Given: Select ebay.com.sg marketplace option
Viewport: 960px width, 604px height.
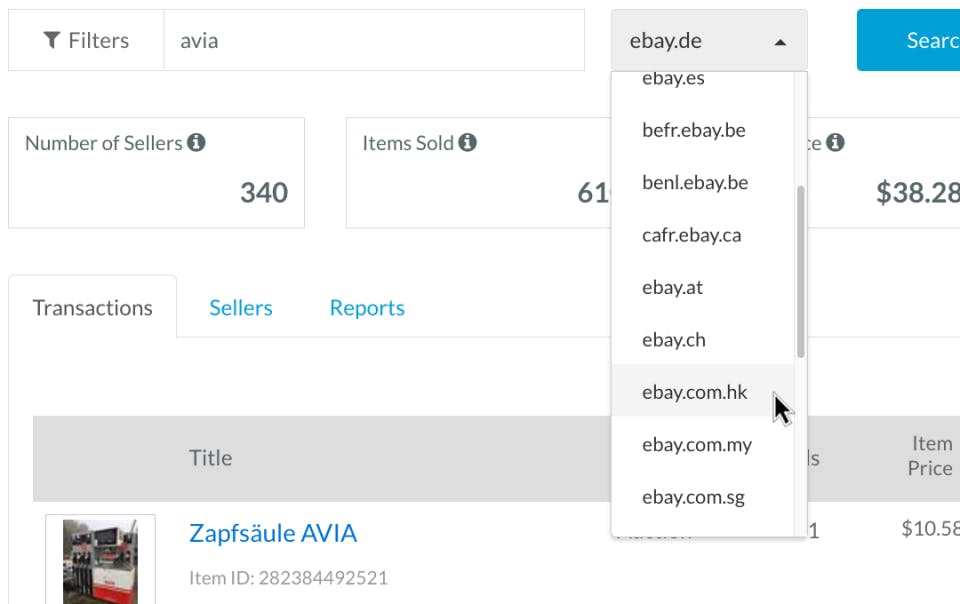Looking at the screenshot, I should 693,497.
